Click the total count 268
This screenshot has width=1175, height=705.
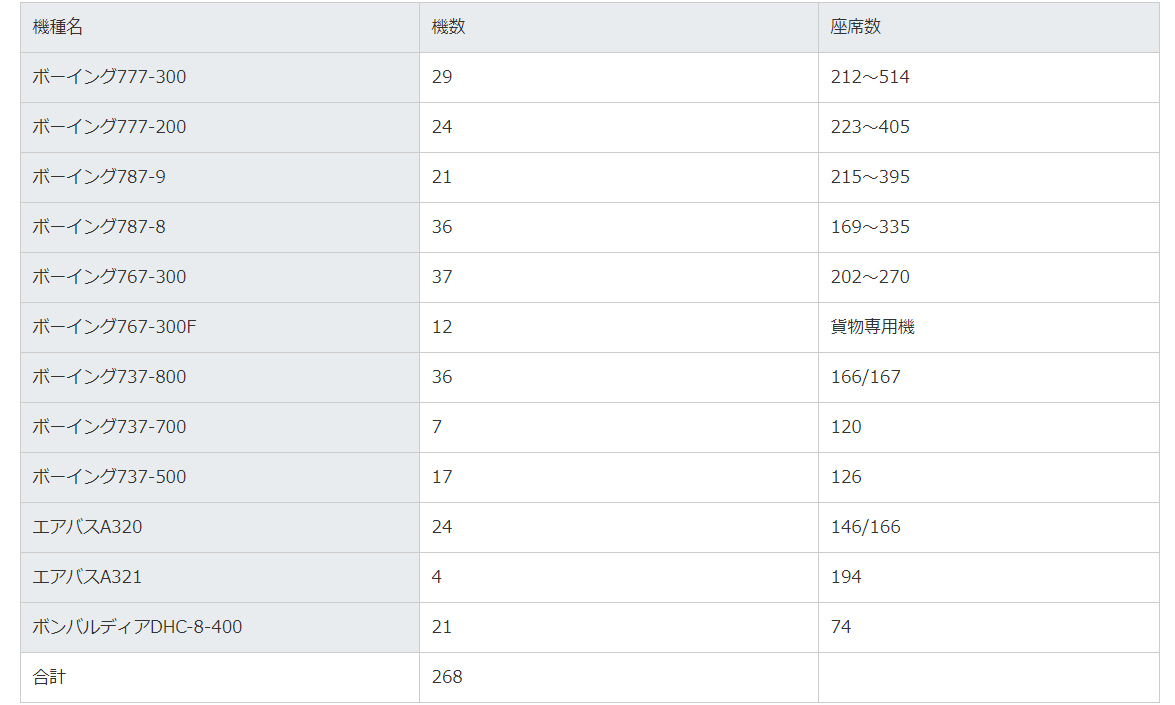click(447, 677)
